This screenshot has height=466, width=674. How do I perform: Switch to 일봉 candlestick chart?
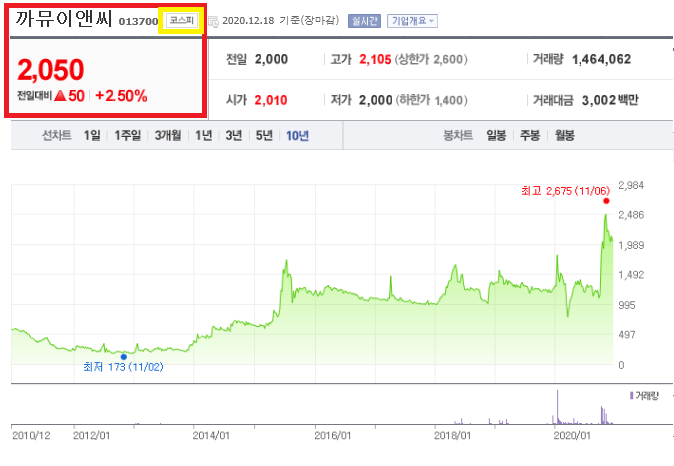[x=496, y=135]
